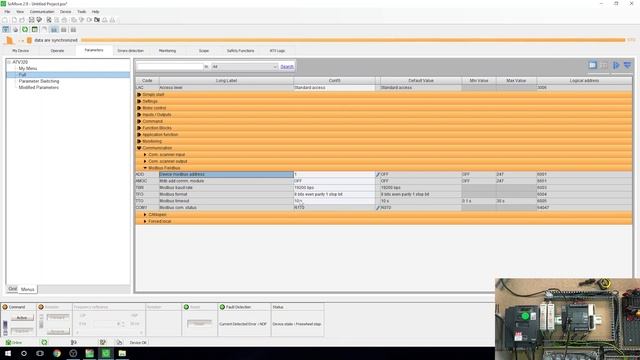The image size is (640, 360).
Task: Click the Online connection status icon
Action: (x=8, y=342)
